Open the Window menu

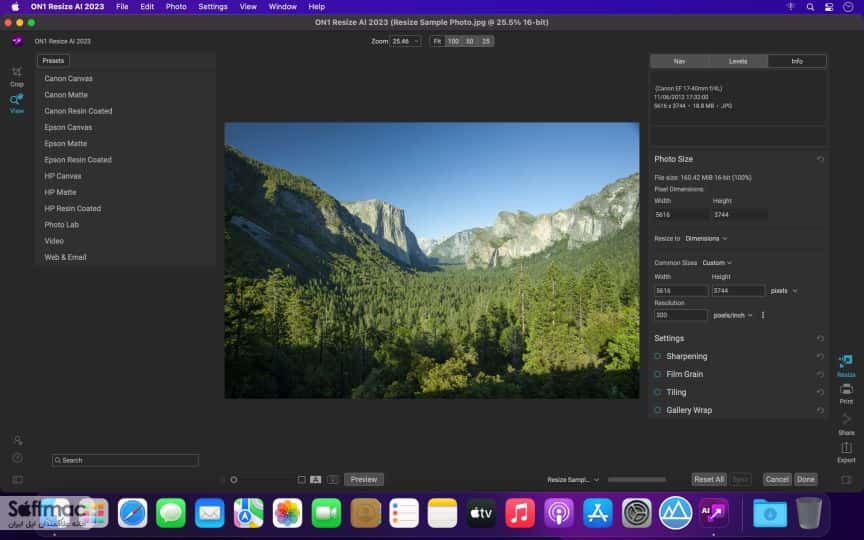click(283, 7)
